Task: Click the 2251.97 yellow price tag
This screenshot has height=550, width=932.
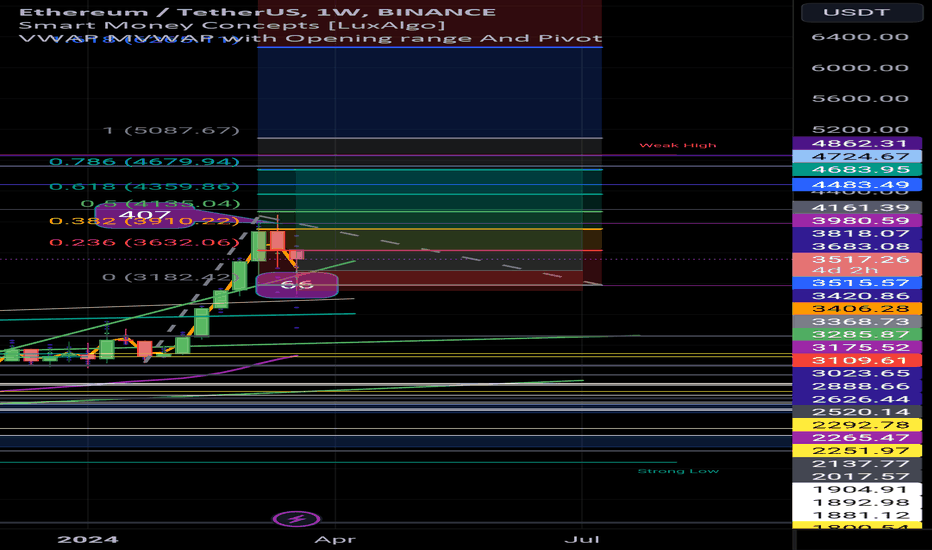Action: (858, 451)
